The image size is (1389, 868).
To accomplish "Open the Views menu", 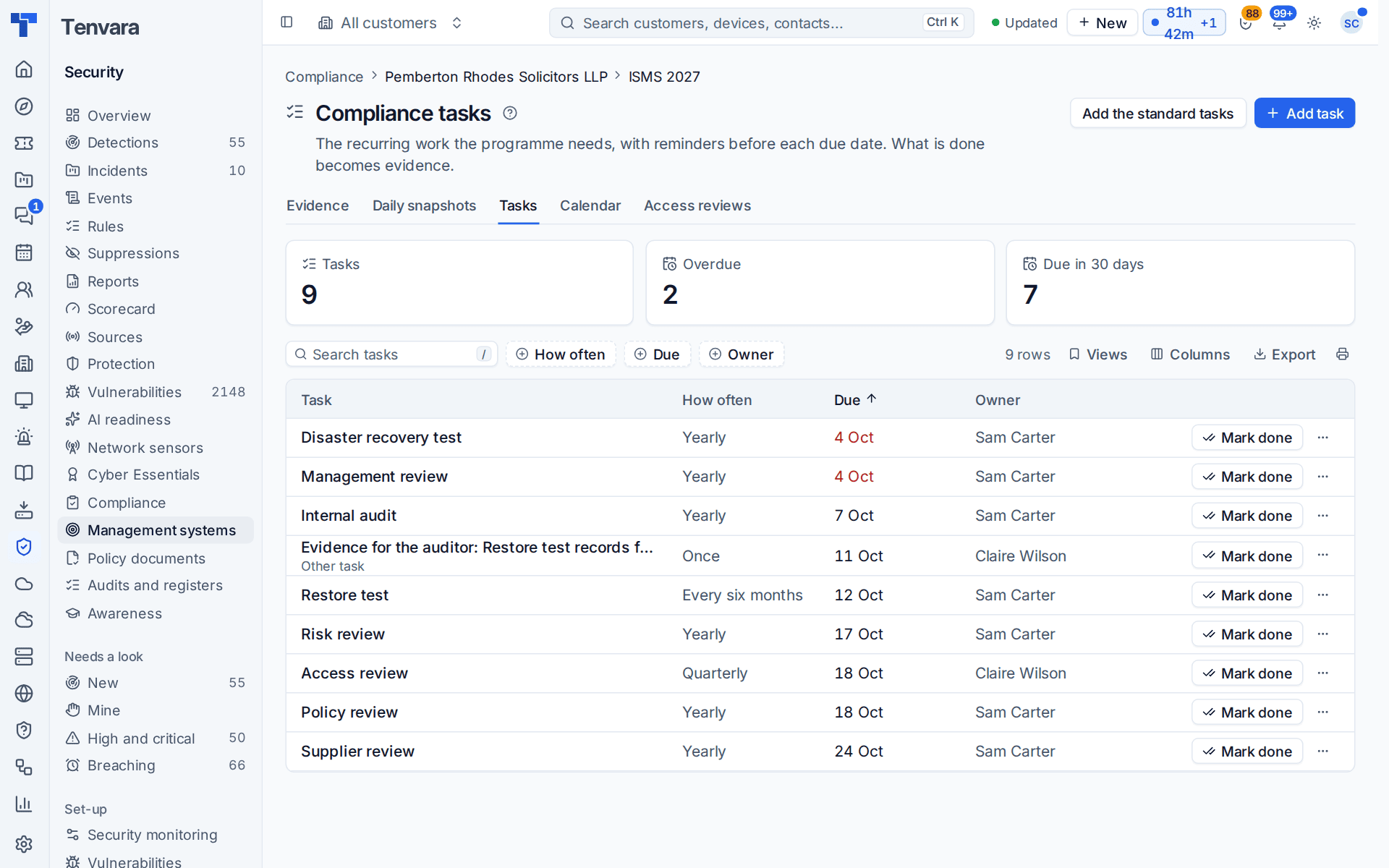I will click(1098, 354).
